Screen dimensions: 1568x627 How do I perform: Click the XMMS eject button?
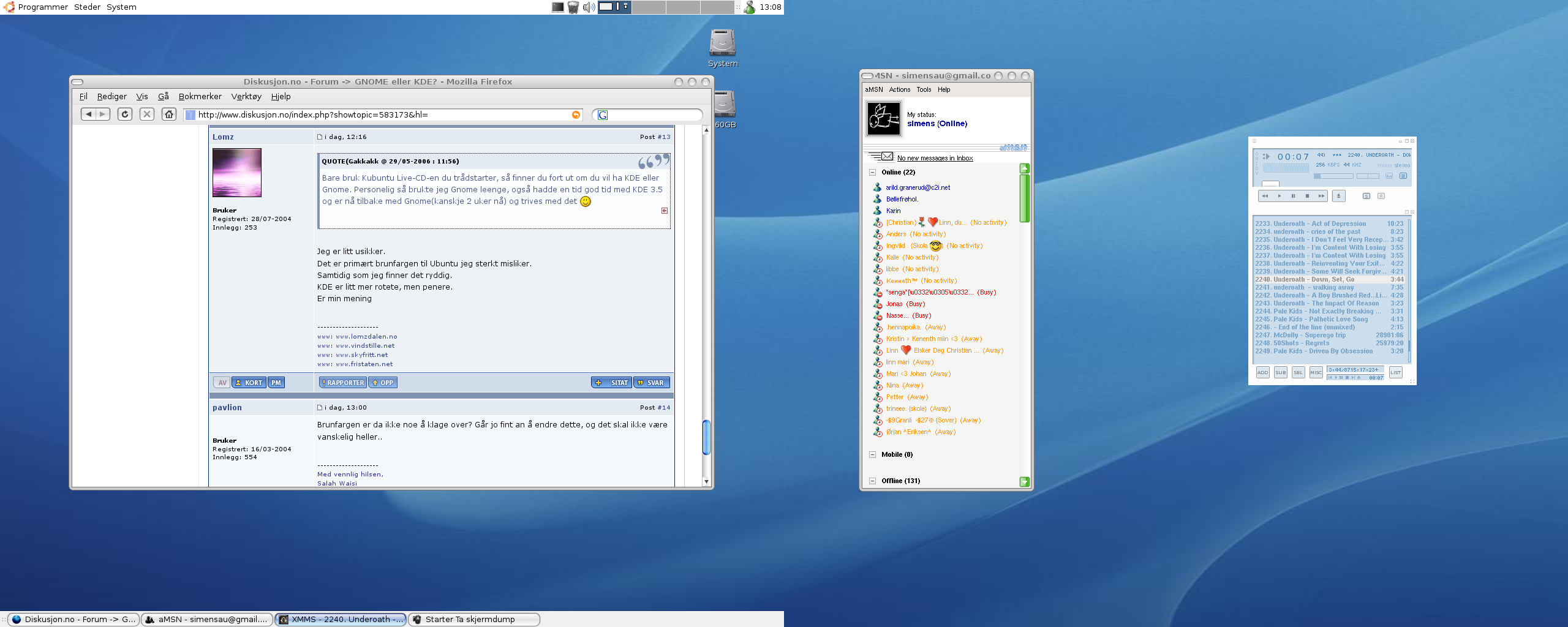[x=1339, y=196]
